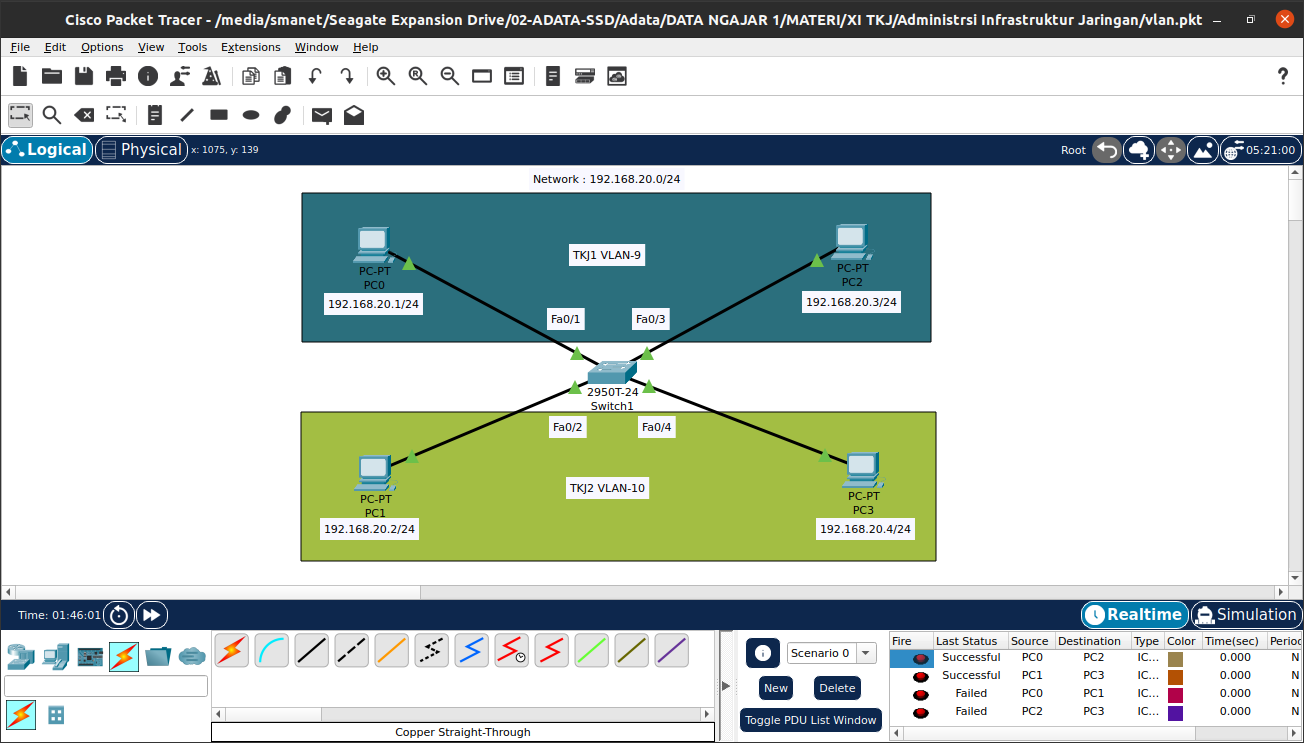This screenshot has height=743, width=1304.
Task: Choose fiber orange cable
Action: tap(391, 651)
